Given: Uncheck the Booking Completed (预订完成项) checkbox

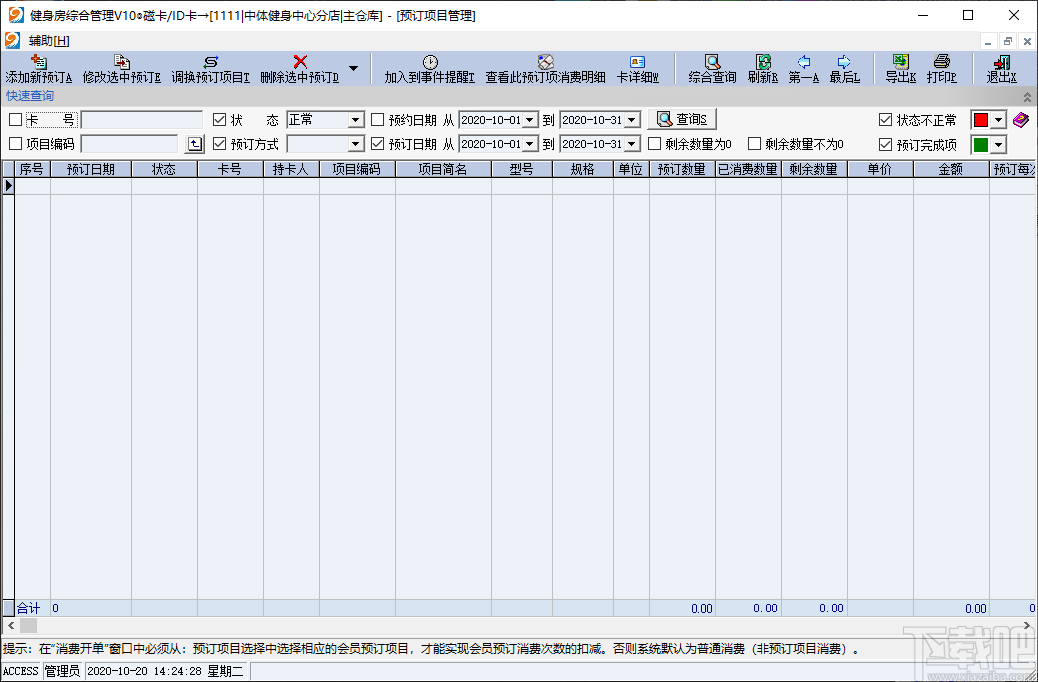Looking at the screenshot, I should point(885,144).
